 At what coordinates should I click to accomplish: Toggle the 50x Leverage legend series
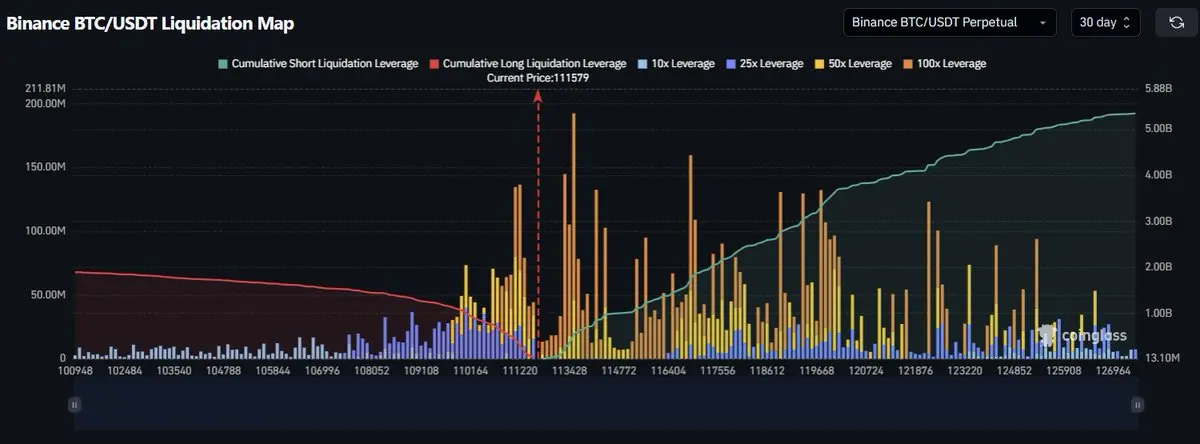point(852,64)
